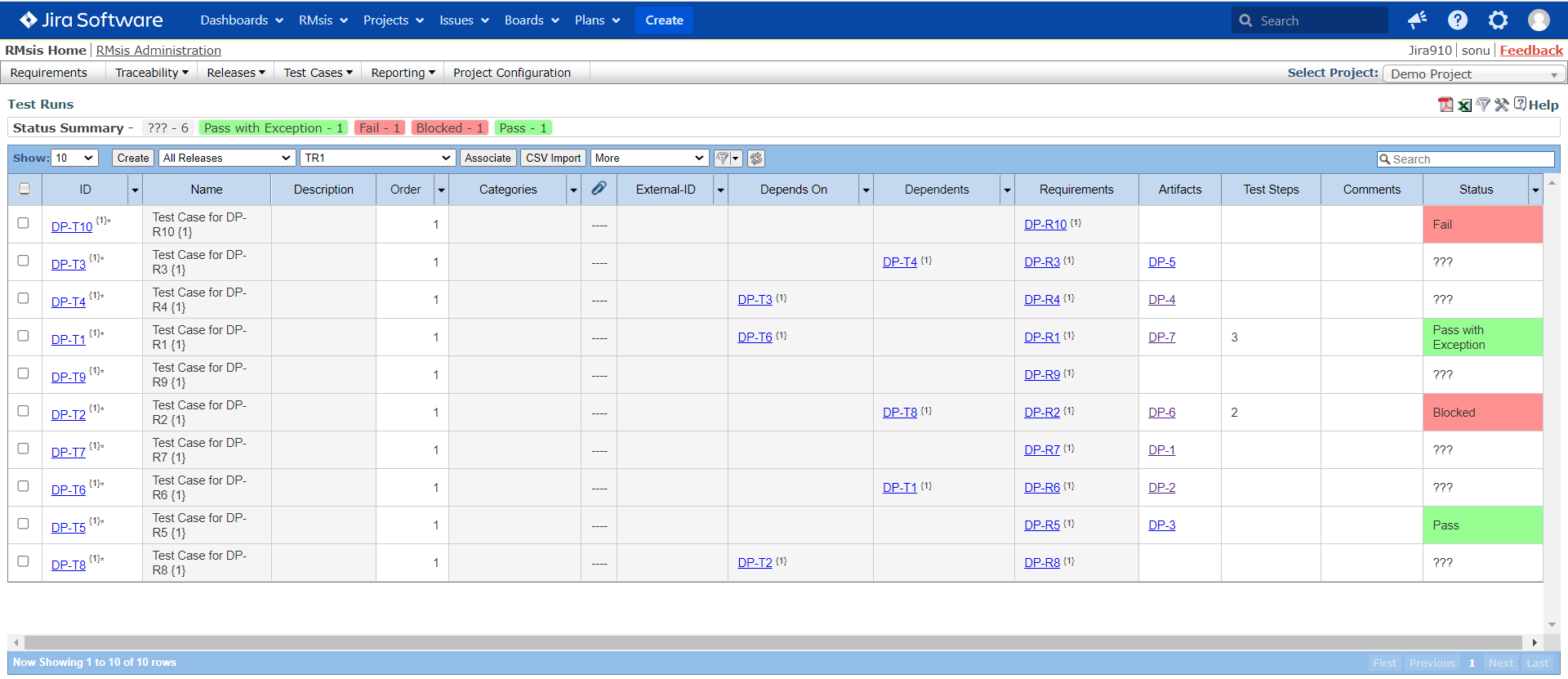Open the Requirements tab
The image size is (1568, 679).
49,73
